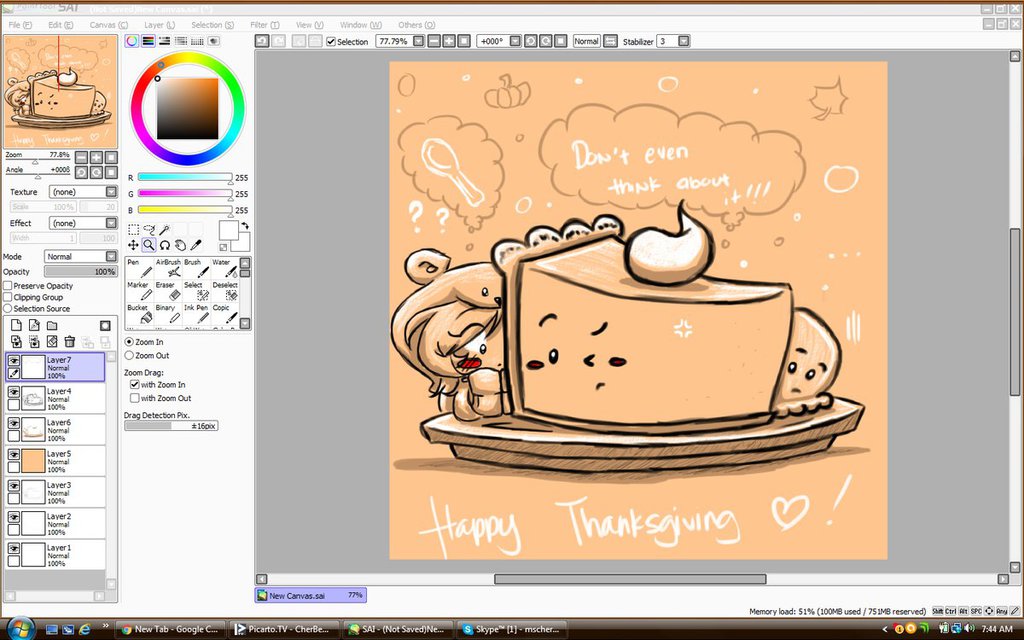Open the Picarto.TV taskbar window
Screen dimensions: 1024x640
(x=285, y=629)
